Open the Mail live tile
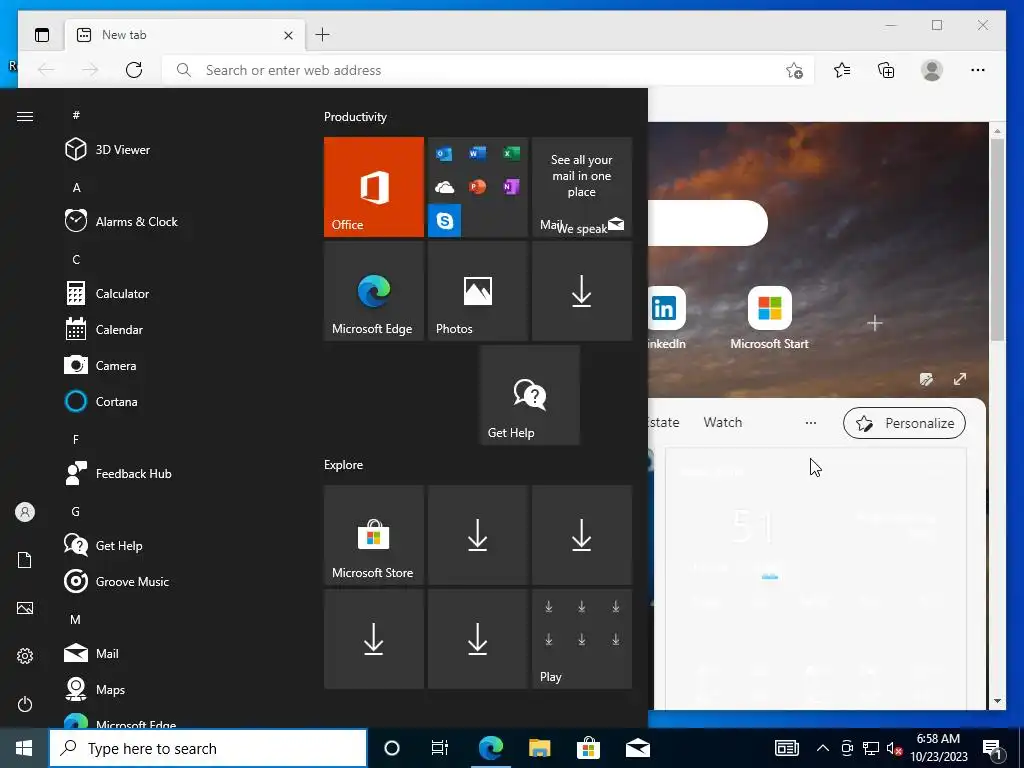1024x768 pixels. coord(582,187)
